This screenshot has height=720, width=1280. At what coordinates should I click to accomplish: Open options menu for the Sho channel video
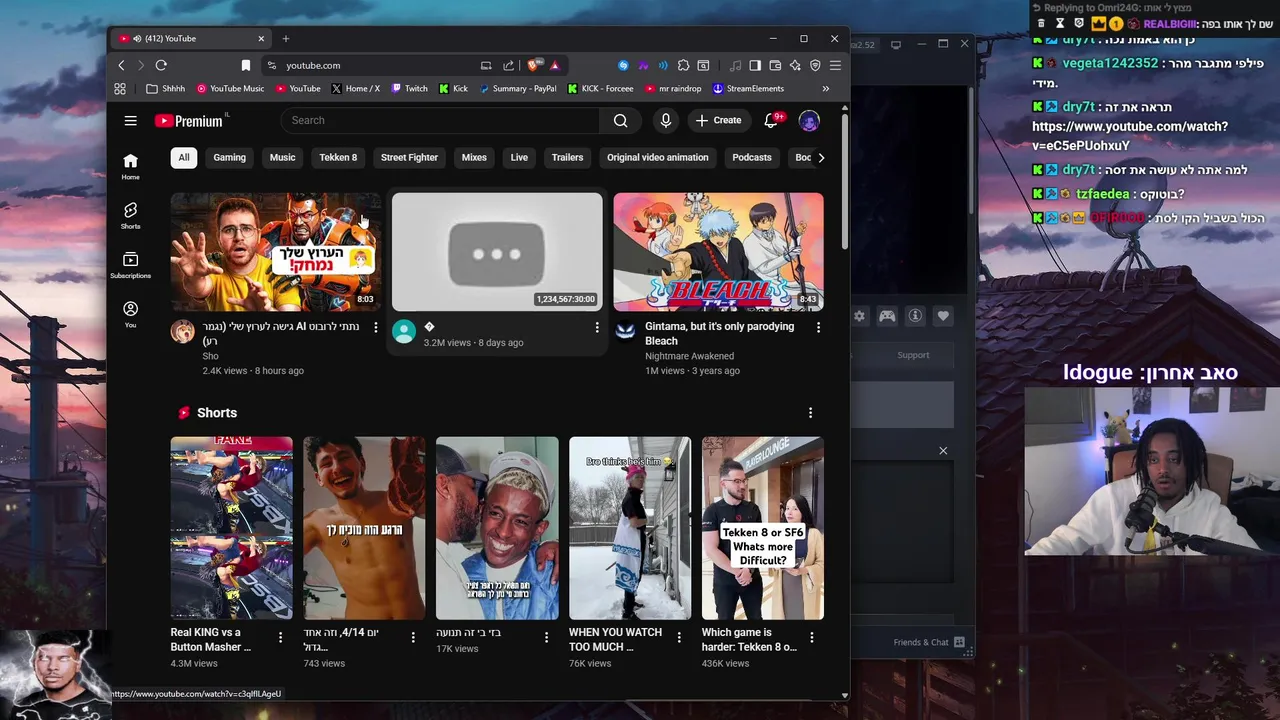coord(376,327)
